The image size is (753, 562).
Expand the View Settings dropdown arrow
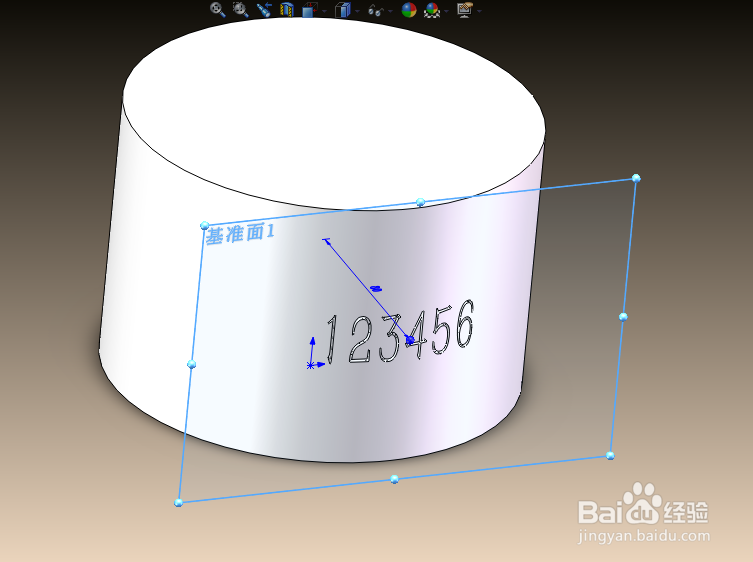pos(479,11)
